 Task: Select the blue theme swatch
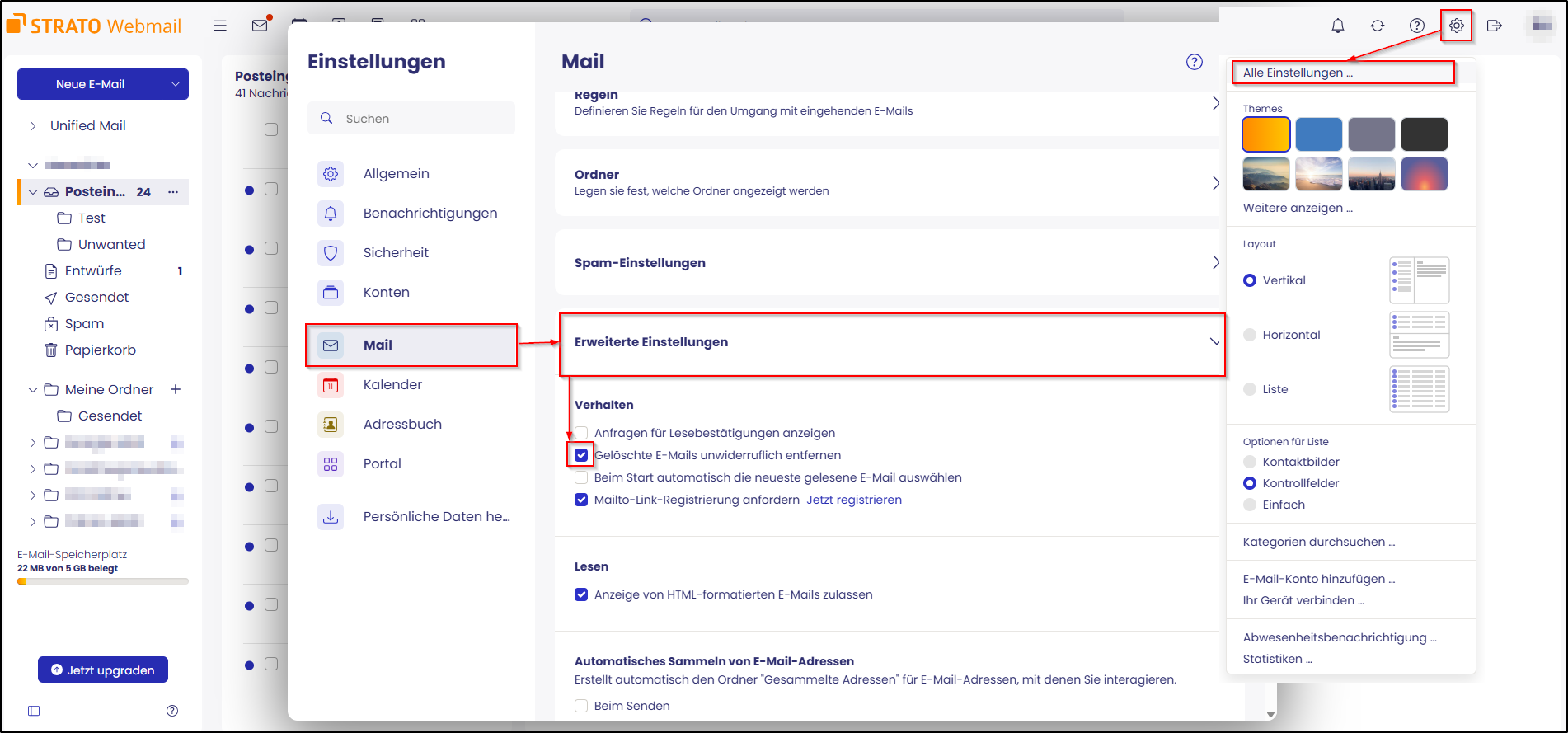1319,134
